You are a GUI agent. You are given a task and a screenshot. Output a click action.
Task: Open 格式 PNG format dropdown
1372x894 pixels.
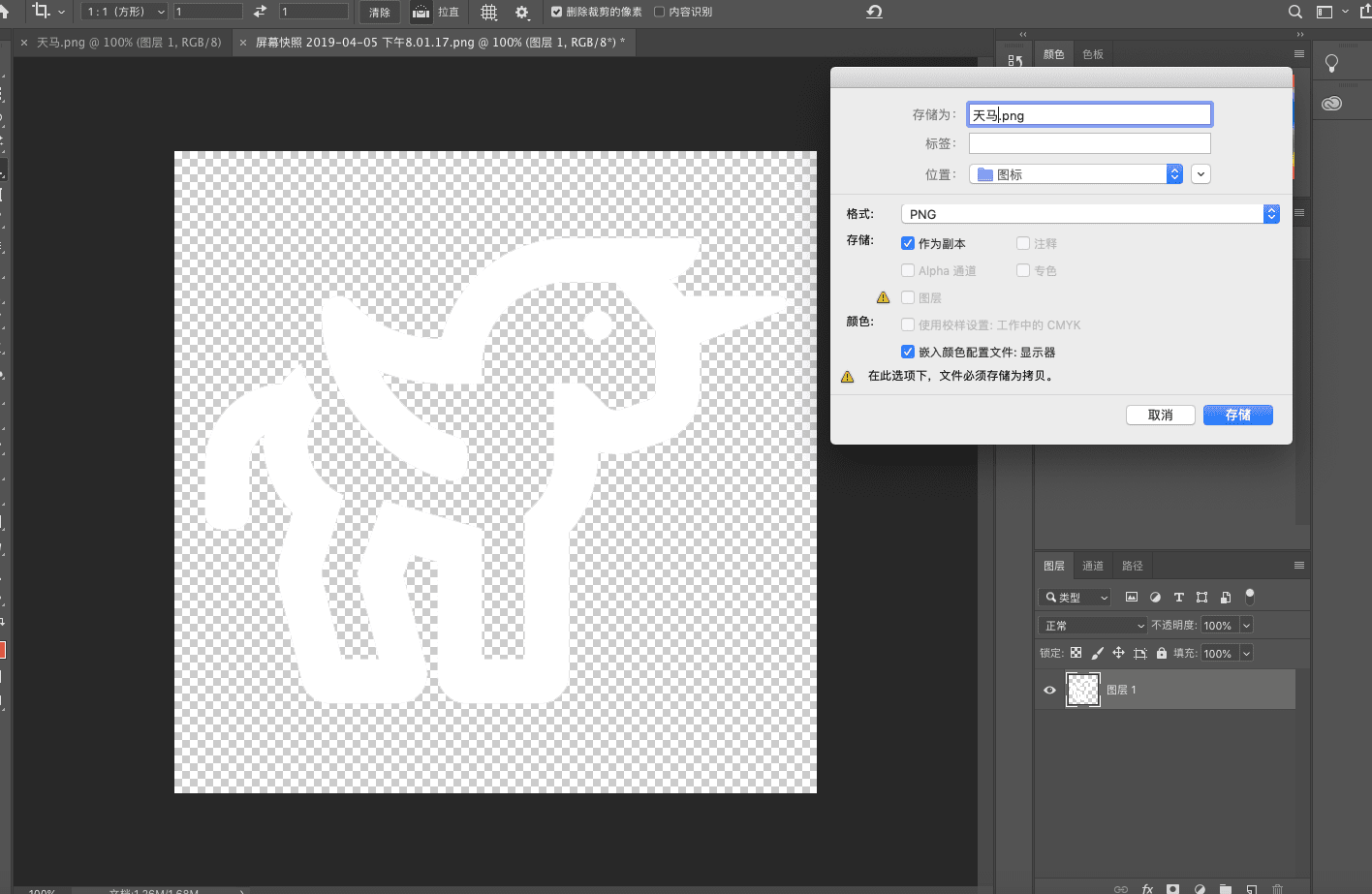coord(1090,214)
